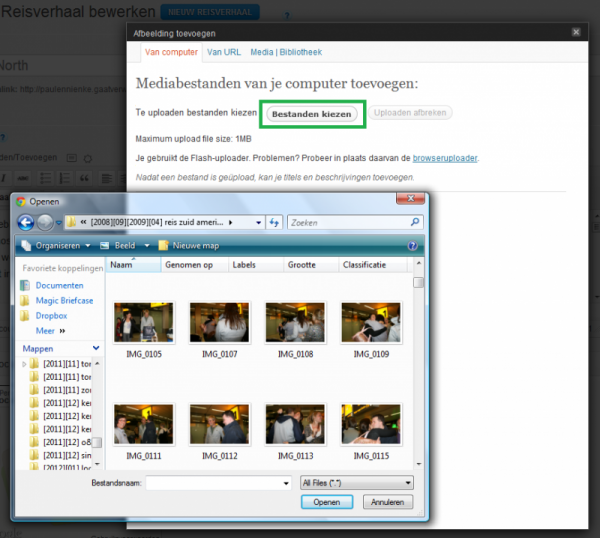Open Documenten in favorite links
The width and height of the screenshot is (600, 538).
coord(58,285)
